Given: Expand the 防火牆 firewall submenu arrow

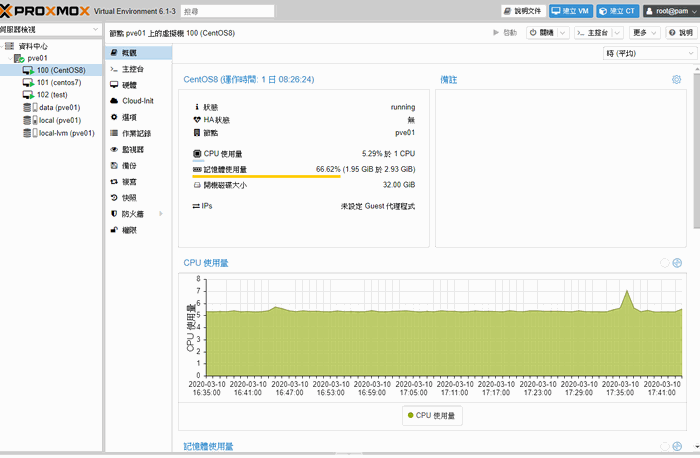Looking at the screenshot, I should click(161, 214).
